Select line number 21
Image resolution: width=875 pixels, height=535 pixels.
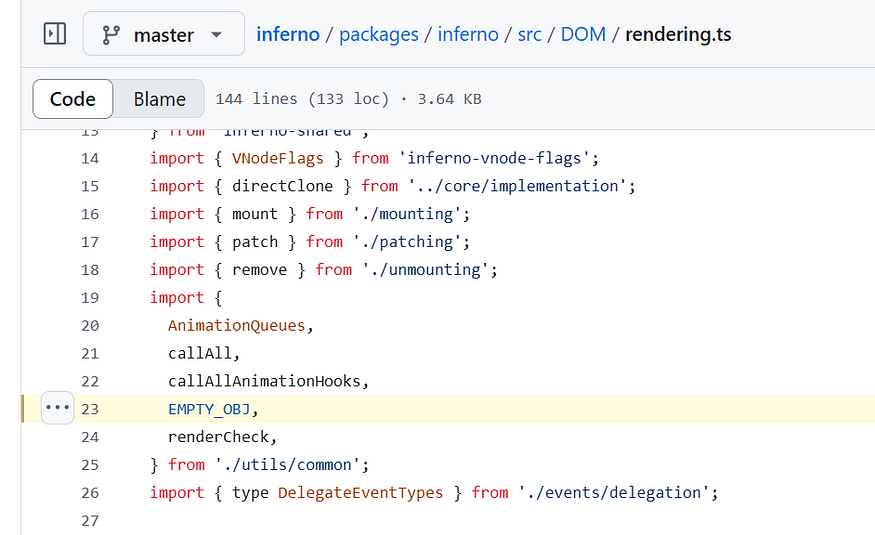point(90,354)
